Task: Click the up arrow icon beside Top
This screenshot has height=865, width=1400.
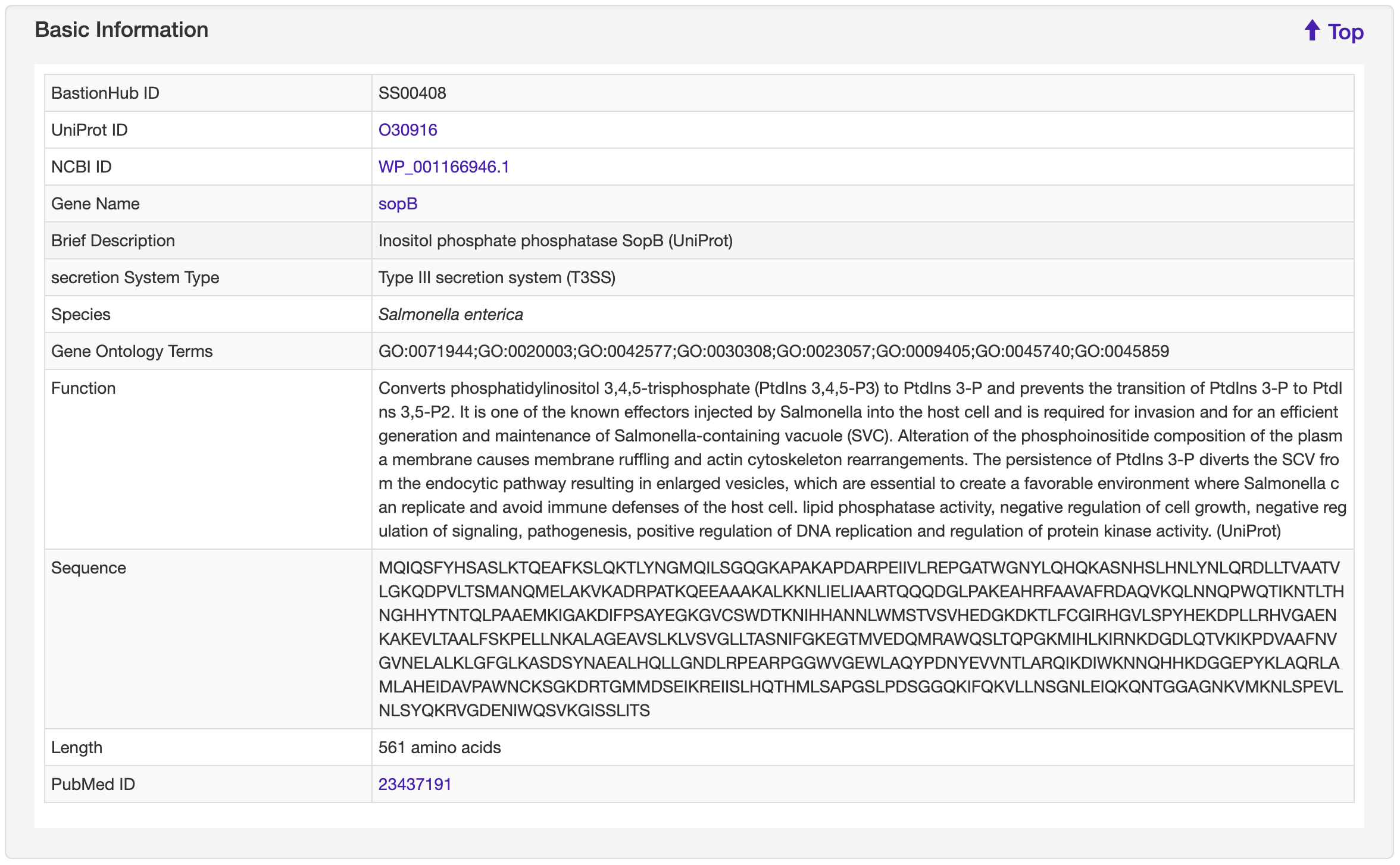Action: pos(1311,30)
